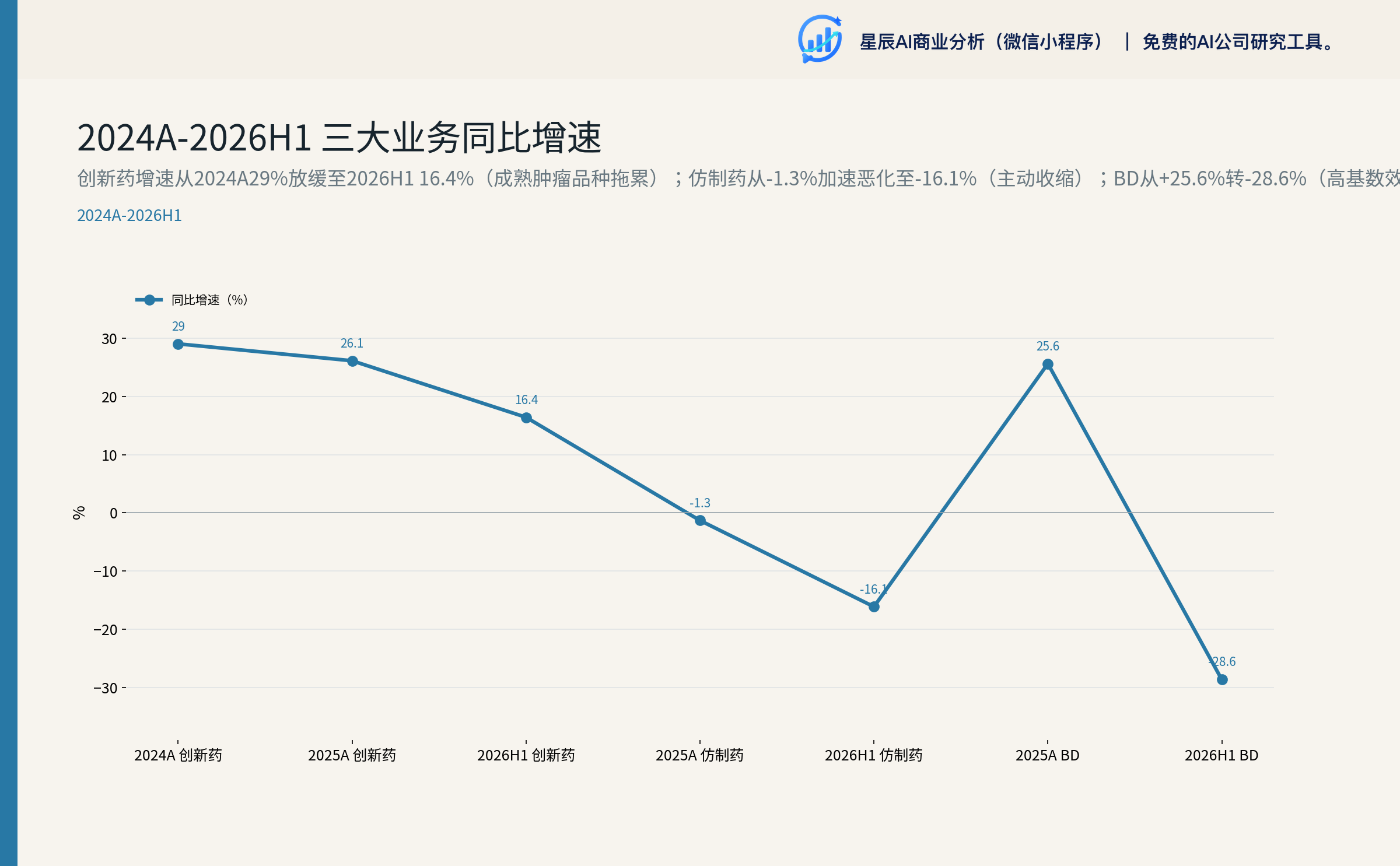
Task: Click the 免费的AI公司研究工具 tagline
Action: click(1237, 42)
